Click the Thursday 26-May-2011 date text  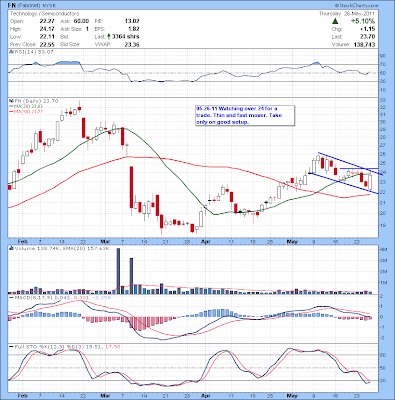tap(347, 14)
